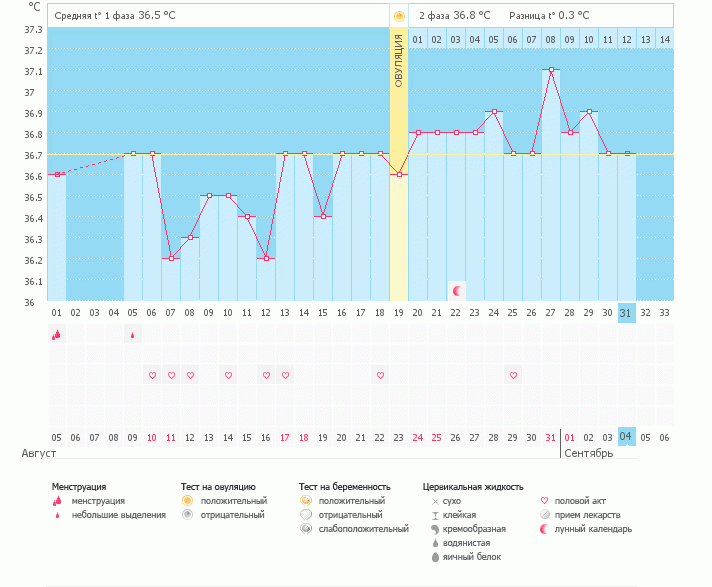Click the heart icon on August 11
Image resolution: width=712 pixels, height=587 pixels.
[171, 375]
